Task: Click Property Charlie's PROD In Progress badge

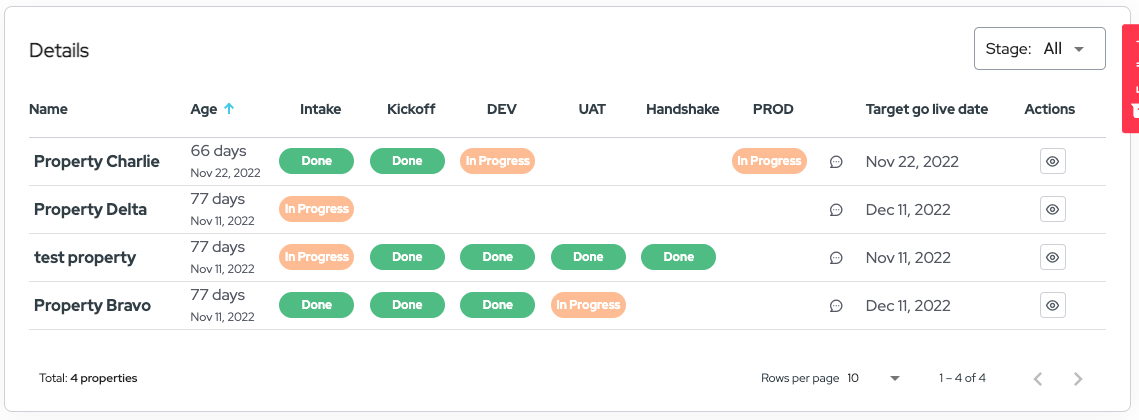Action: point(769,161)
